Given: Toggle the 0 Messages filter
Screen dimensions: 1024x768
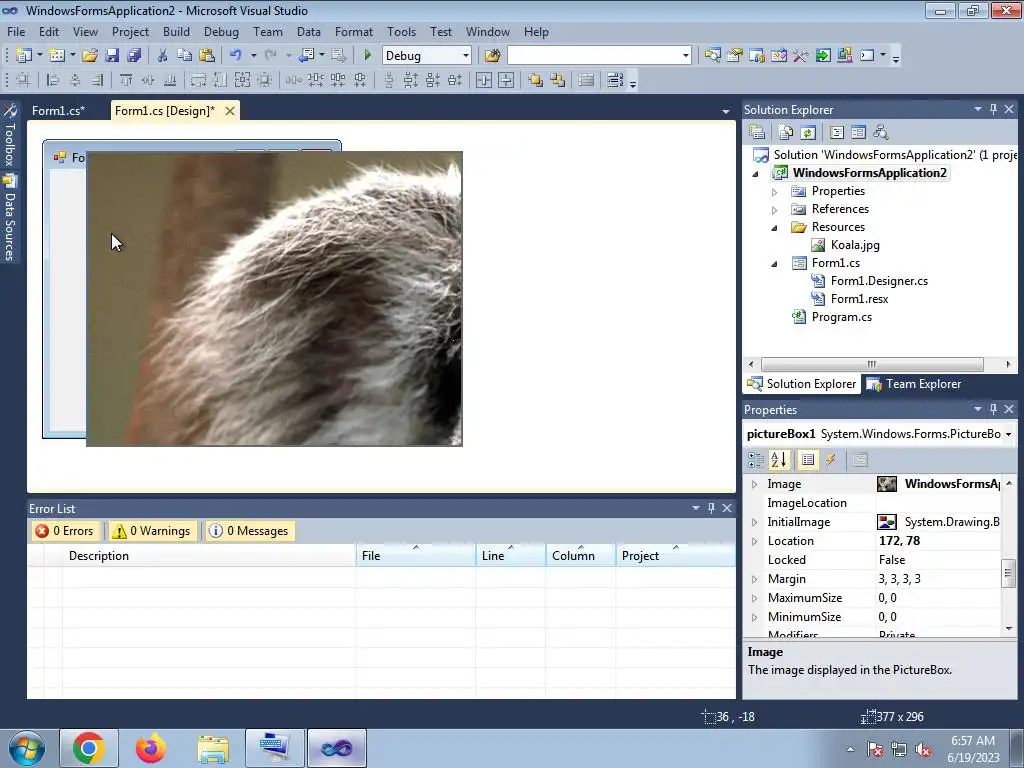Looking at the screenshot, I should pos(249,531).
